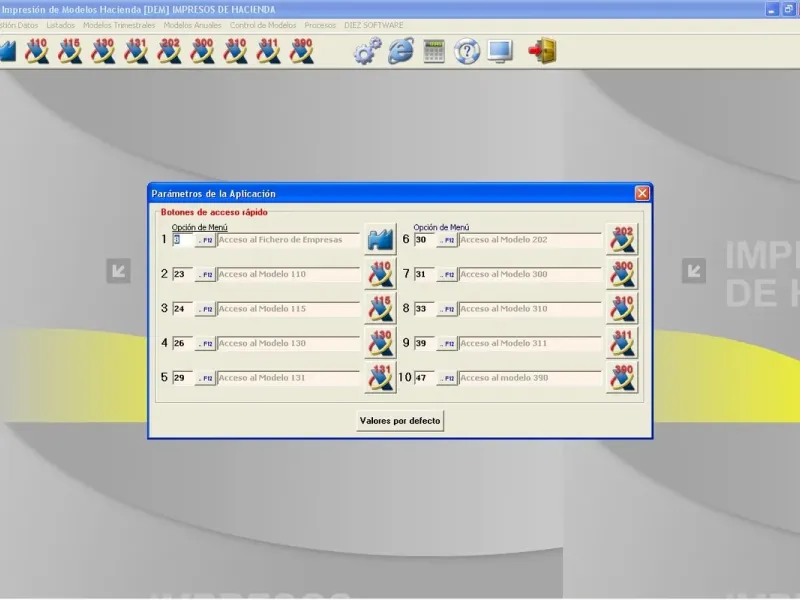Launch the Internet Explorer toolbar icon
The image size is (800, 600).
(x=401, y=51)
